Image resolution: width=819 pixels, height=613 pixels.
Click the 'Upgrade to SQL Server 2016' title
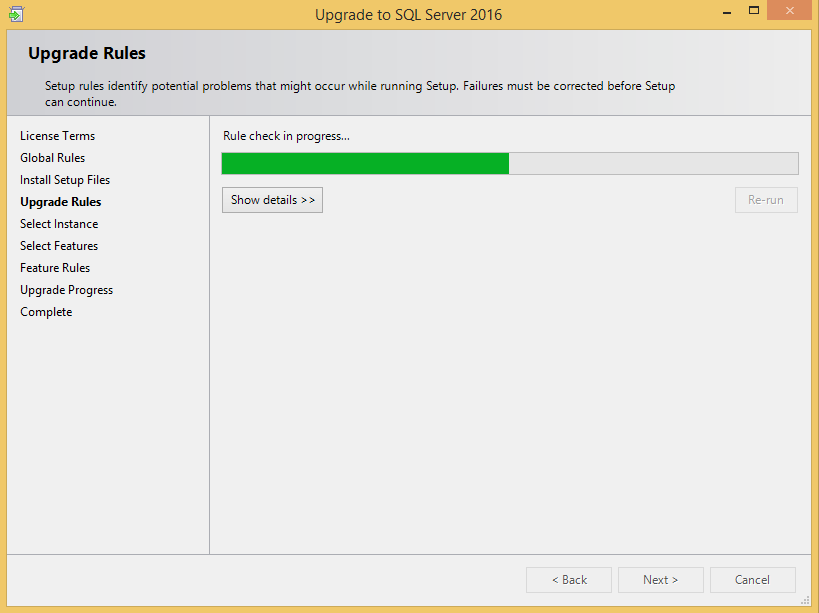point(408,15)
